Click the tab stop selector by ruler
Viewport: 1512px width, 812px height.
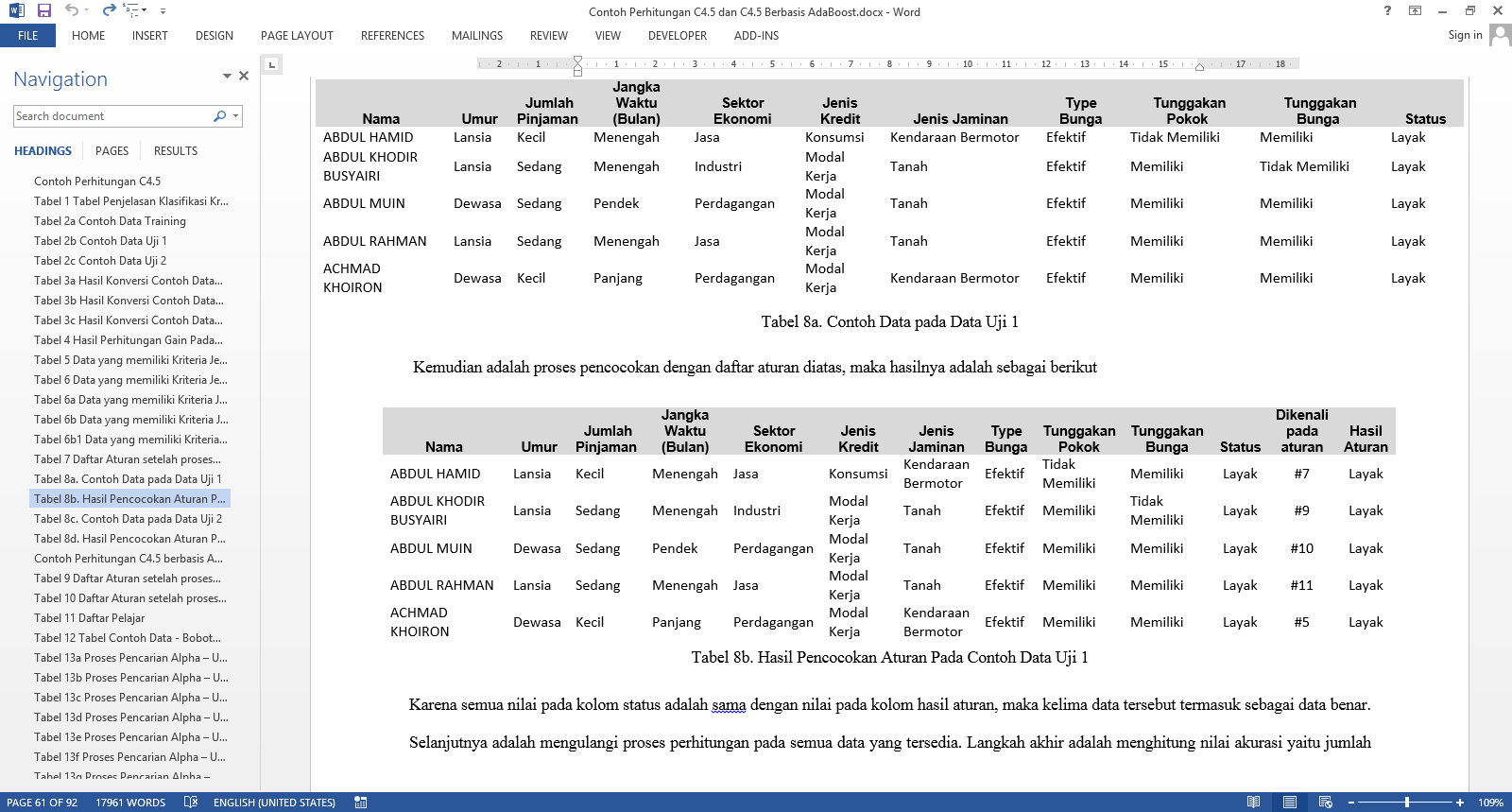coord(272,64)
